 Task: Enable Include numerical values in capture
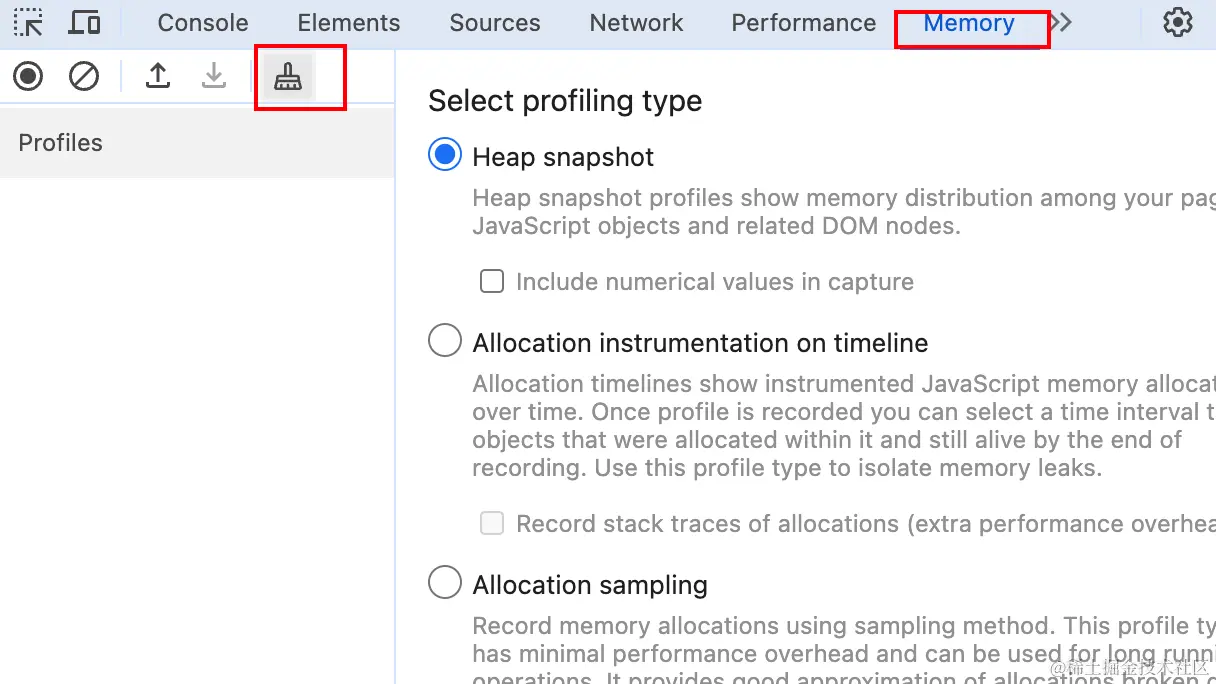[x=492, y=281]
